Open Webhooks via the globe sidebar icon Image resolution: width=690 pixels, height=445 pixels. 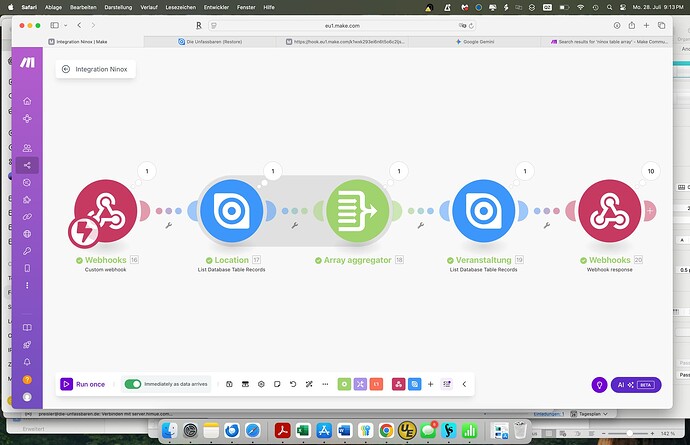[27, 234]
